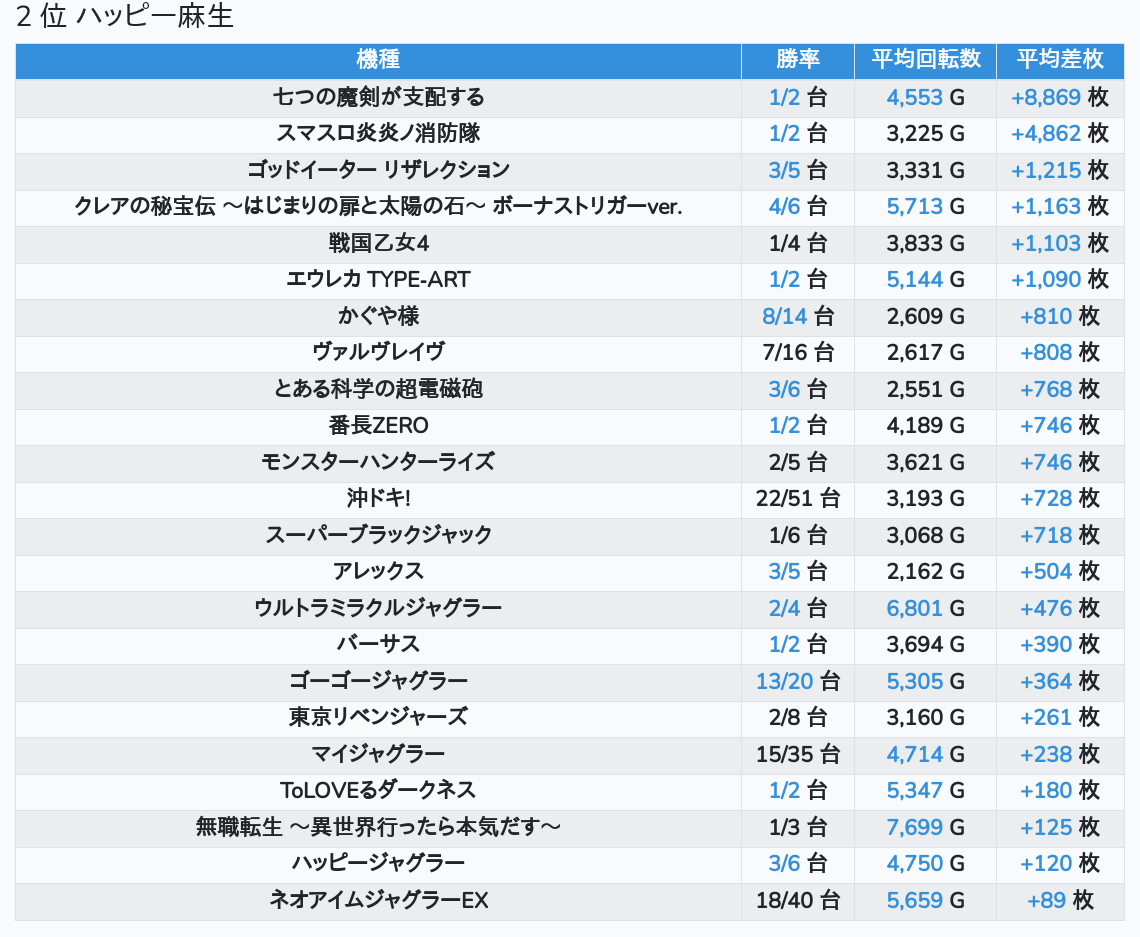Select the 沖ドキ! machine name

click(378, 498)
